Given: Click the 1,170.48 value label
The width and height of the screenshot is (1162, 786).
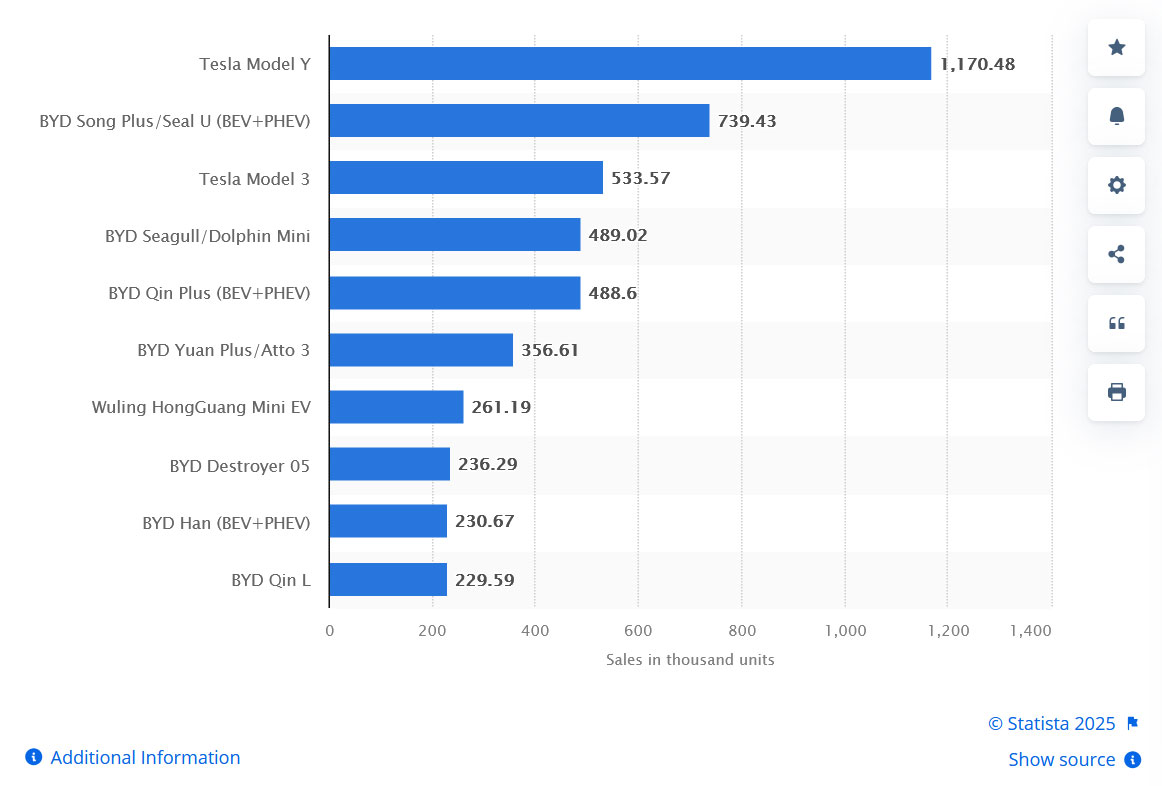Looking at the screenshot, I should 977,64.
